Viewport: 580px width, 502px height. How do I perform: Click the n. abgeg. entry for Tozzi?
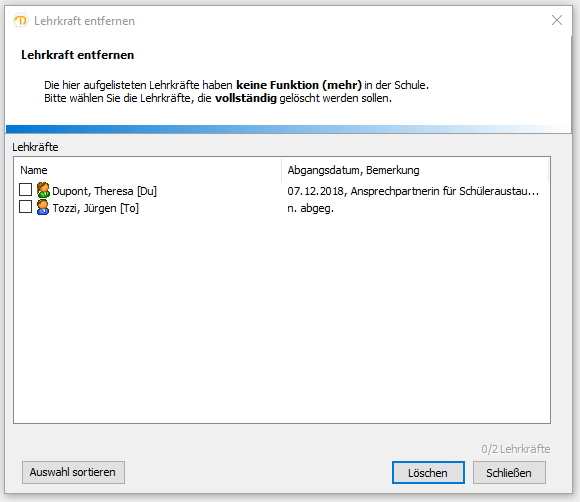tap(310, 208)
